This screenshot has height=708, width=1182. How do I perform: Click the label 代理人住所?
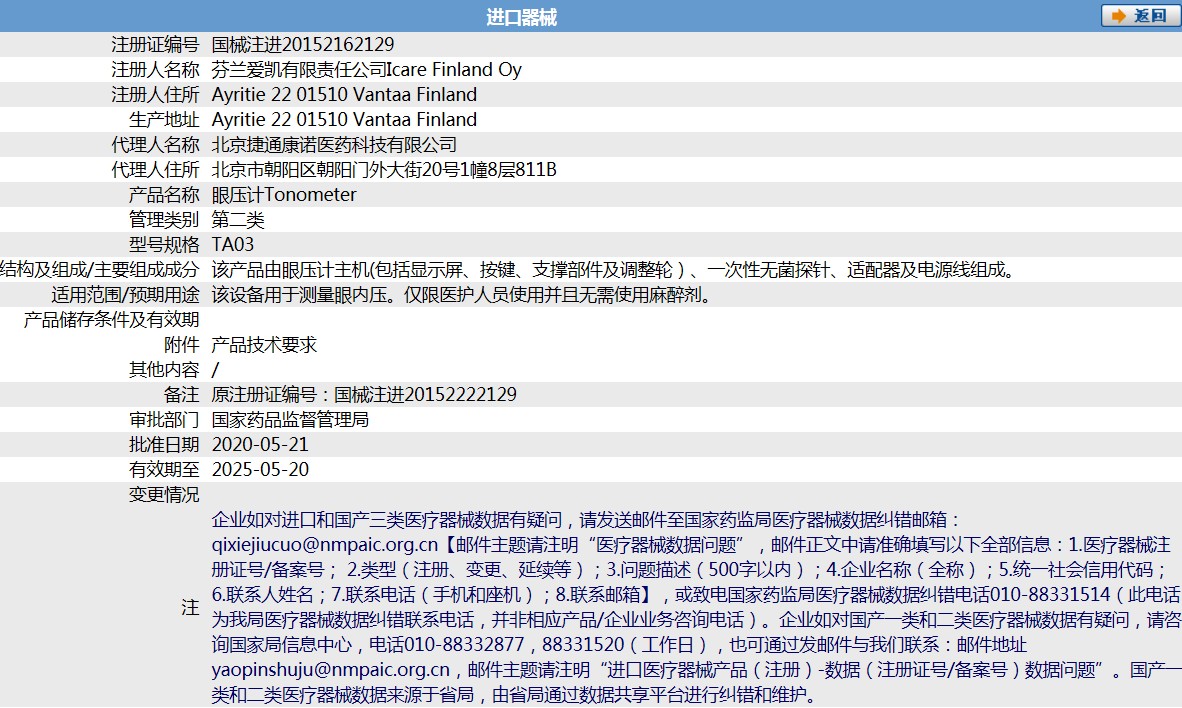[155, 169]
